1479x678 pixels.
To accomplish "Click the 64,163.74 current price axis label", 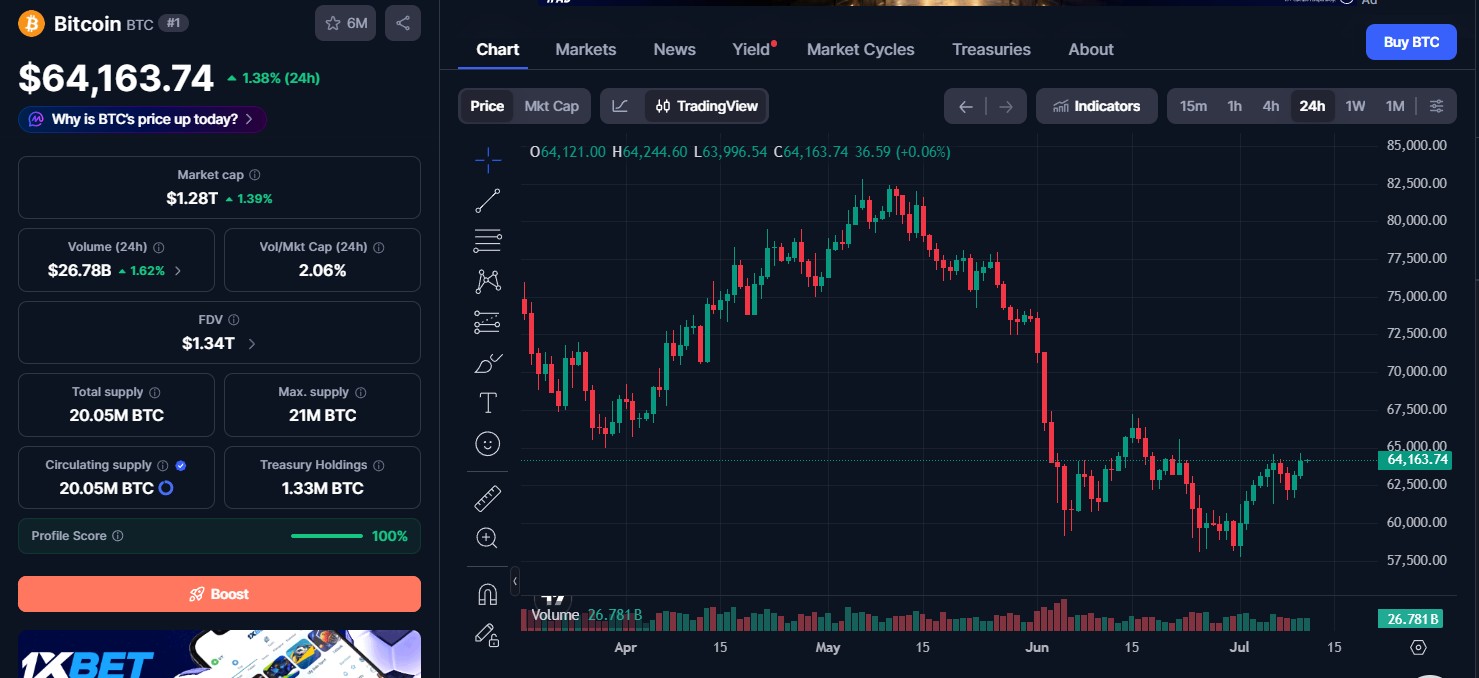I will point(1414,460).
